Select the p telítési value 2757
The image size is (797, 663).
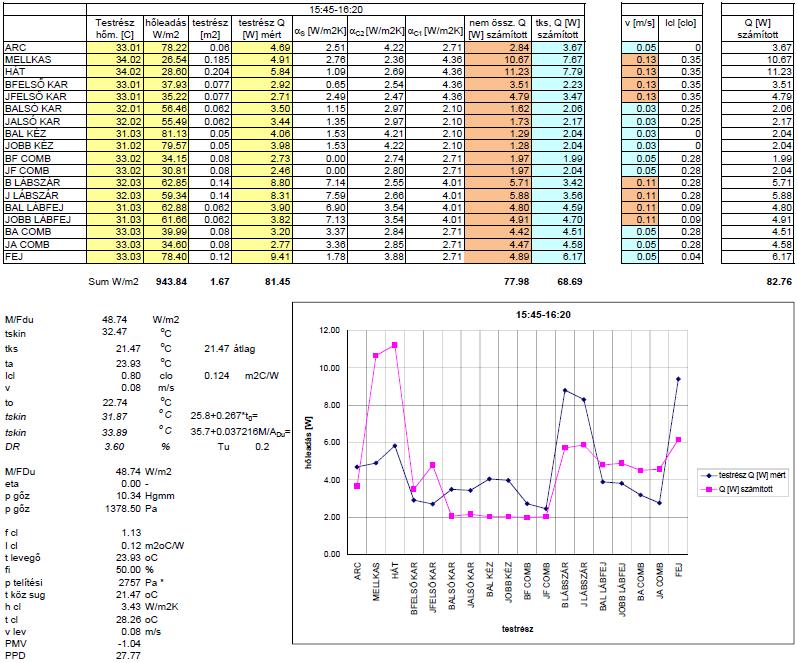coord(130,583)
